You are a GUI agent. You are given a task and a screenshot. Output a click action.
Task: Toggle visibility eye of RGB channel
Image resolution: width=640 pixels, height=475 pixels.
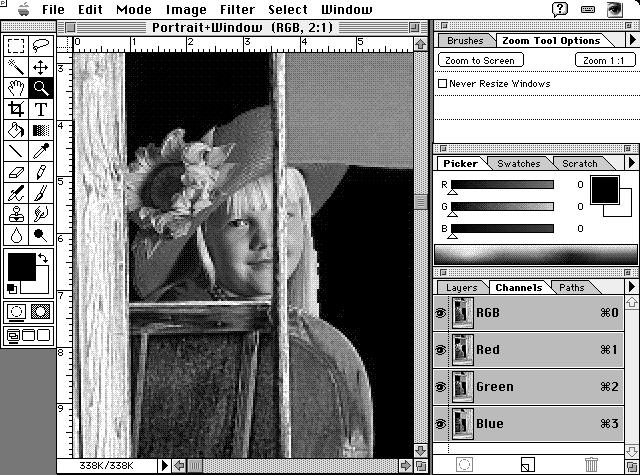click(440, 313)
